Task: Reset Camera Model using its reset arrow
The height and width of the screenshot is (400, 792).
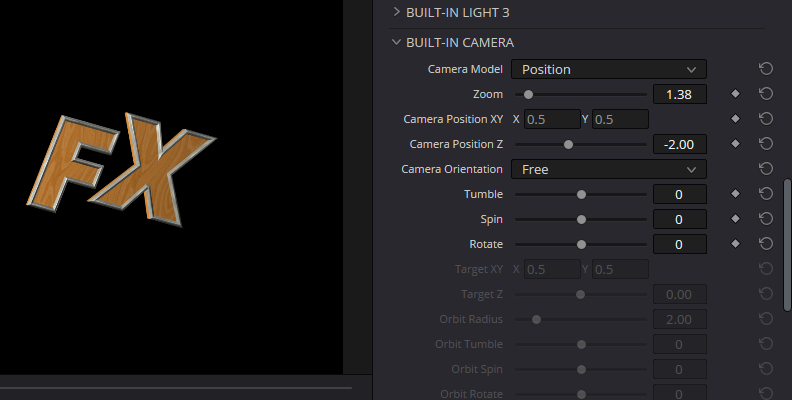Action: click(766, 69)
